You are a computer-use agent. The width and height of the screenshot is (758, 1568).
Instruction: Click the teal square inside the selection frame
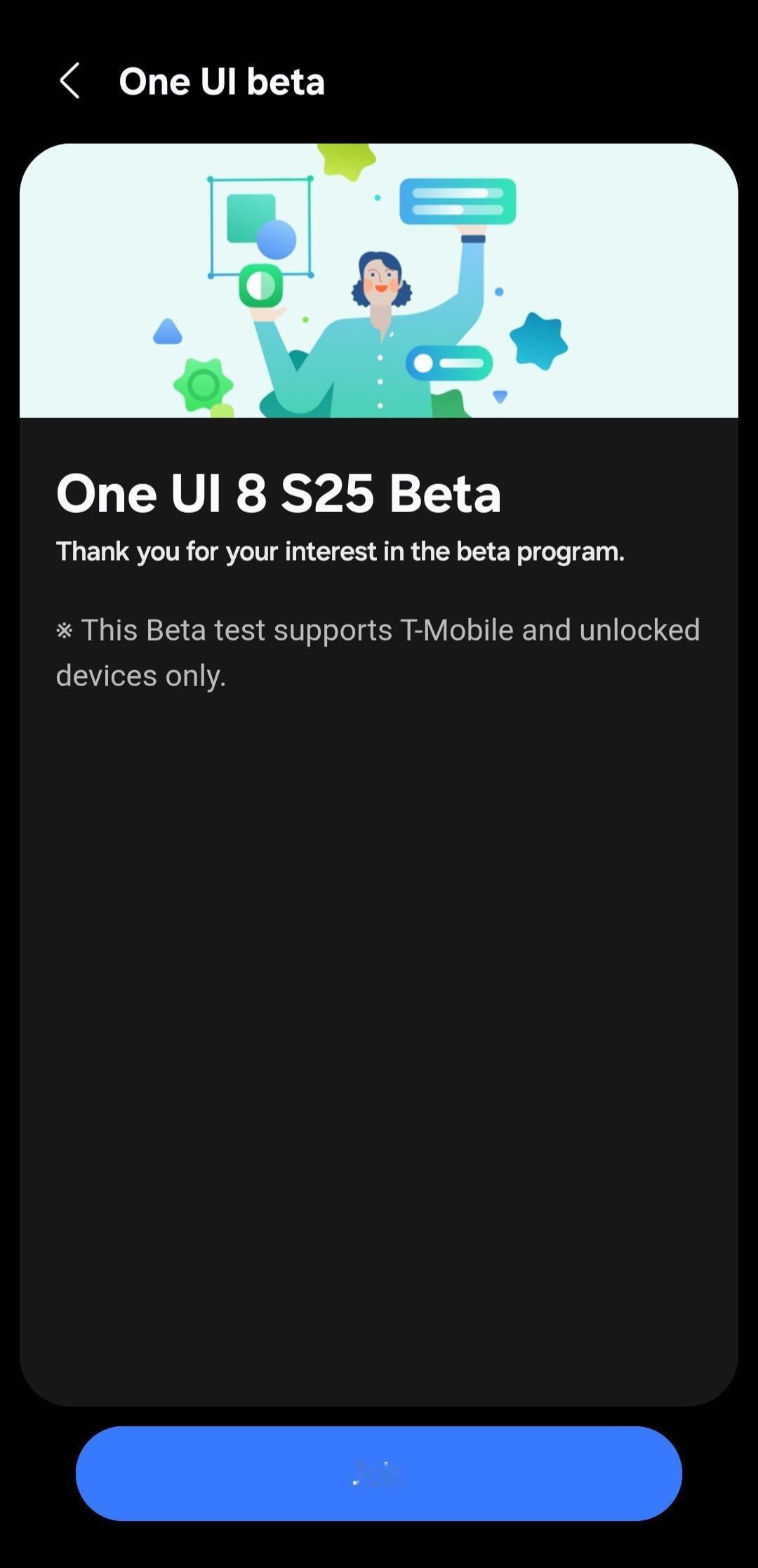pyautogui.click(x=251, y=217)
